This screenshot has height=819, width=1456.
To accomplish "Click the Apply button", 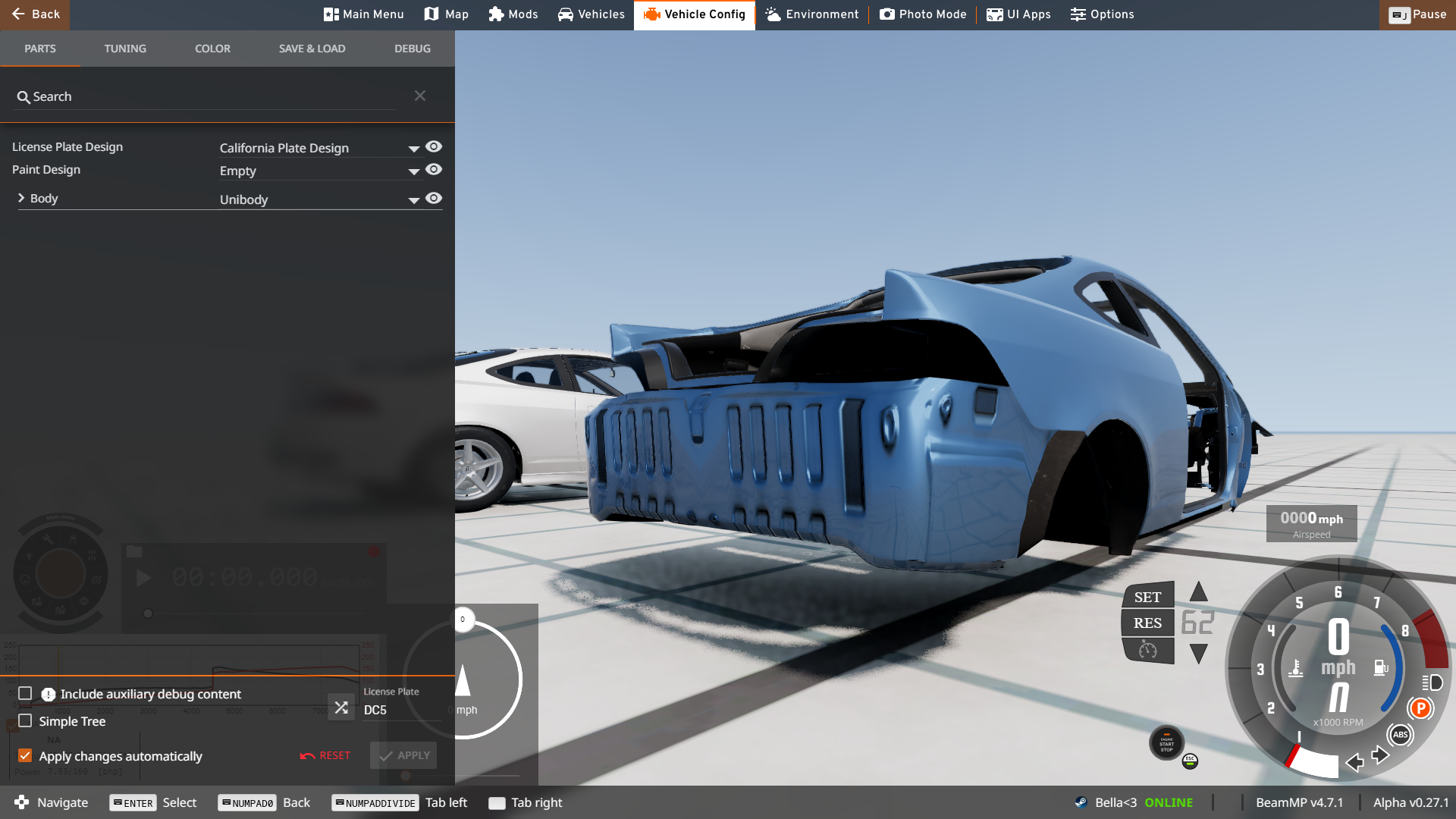I will (x=403, y=755).
